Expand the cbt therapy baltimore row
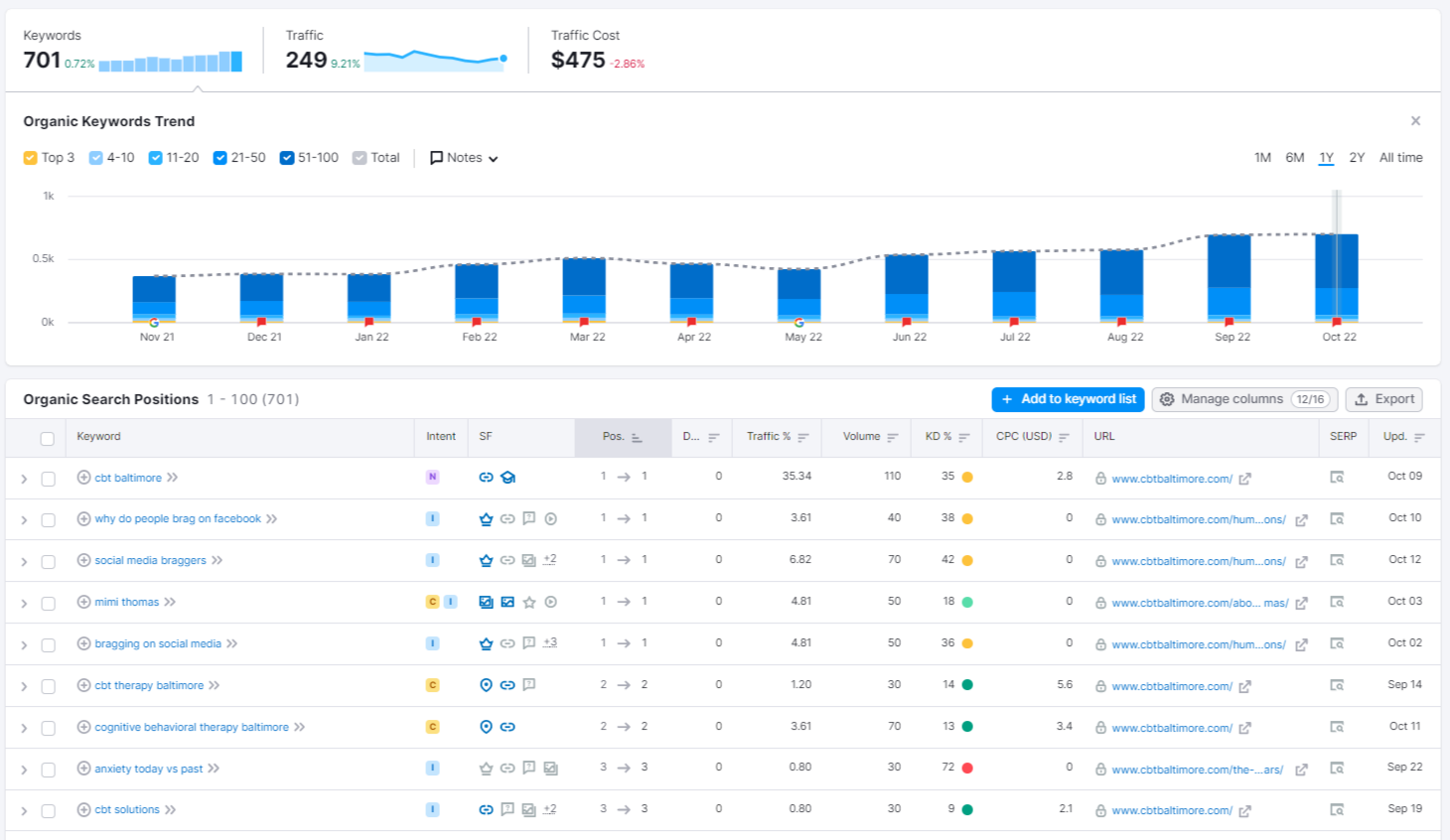This screenshot has width=1450, height=840. (x=24, y=687)
